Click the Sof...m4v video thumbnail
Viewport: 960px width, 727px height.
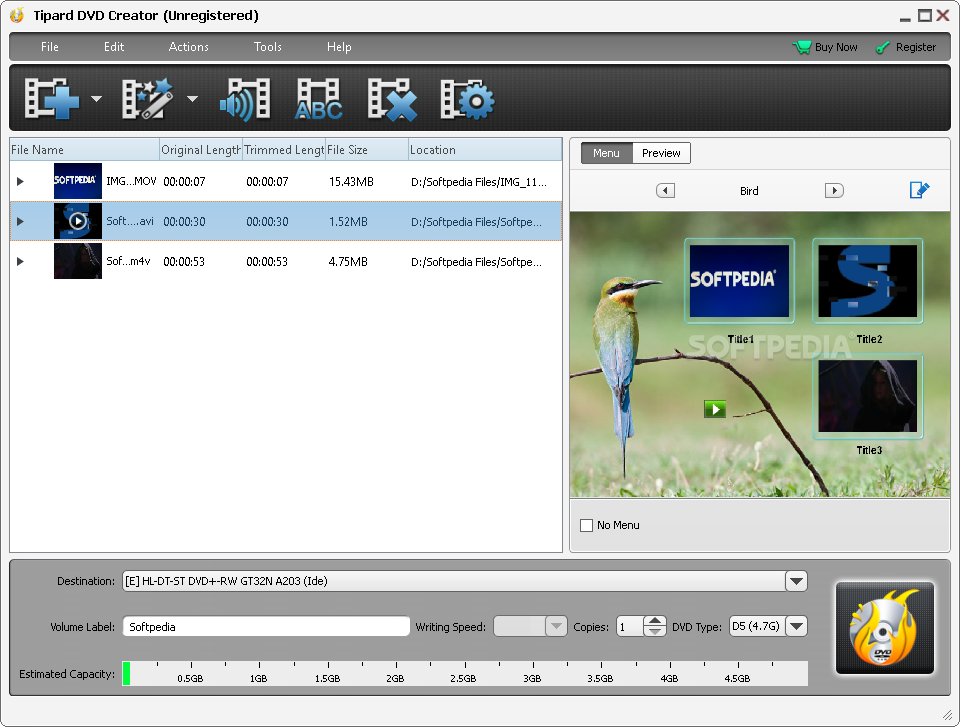(78, 261)
